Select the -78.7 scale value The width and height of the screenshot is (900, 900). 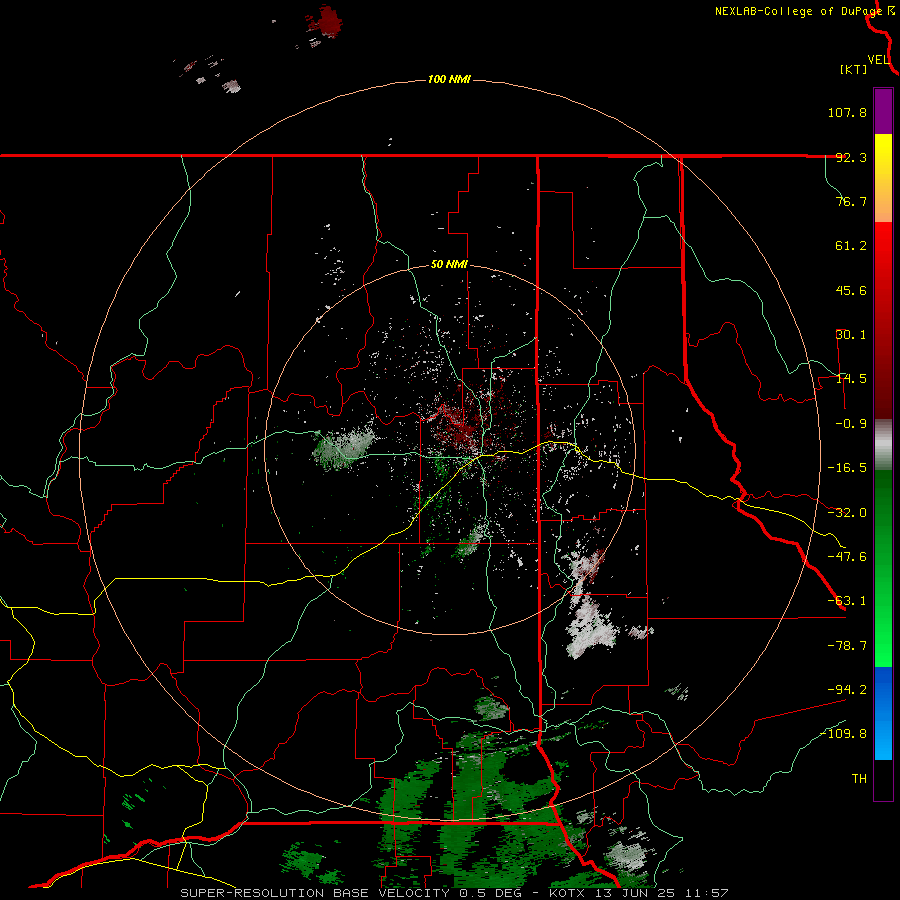847,646
